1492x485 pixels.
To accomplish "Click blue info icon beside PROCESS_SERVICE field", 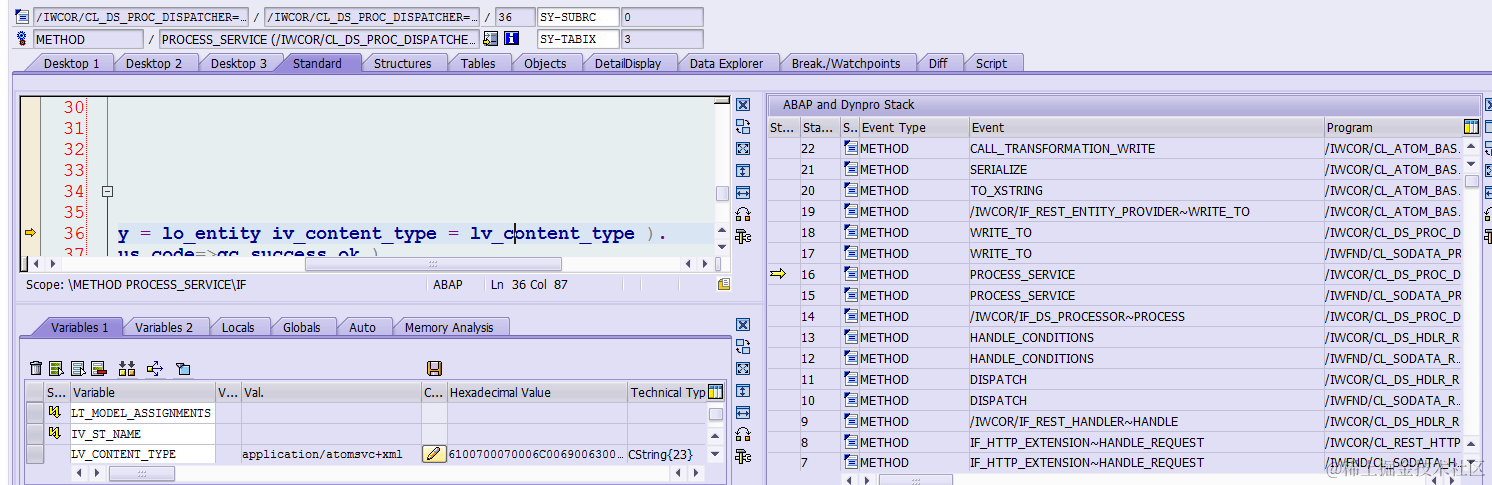I will (512, 39).
